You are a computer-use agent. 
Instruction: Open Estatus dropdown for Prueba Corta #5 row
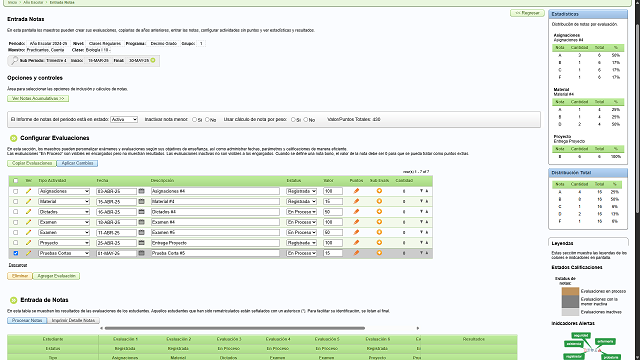301,253
